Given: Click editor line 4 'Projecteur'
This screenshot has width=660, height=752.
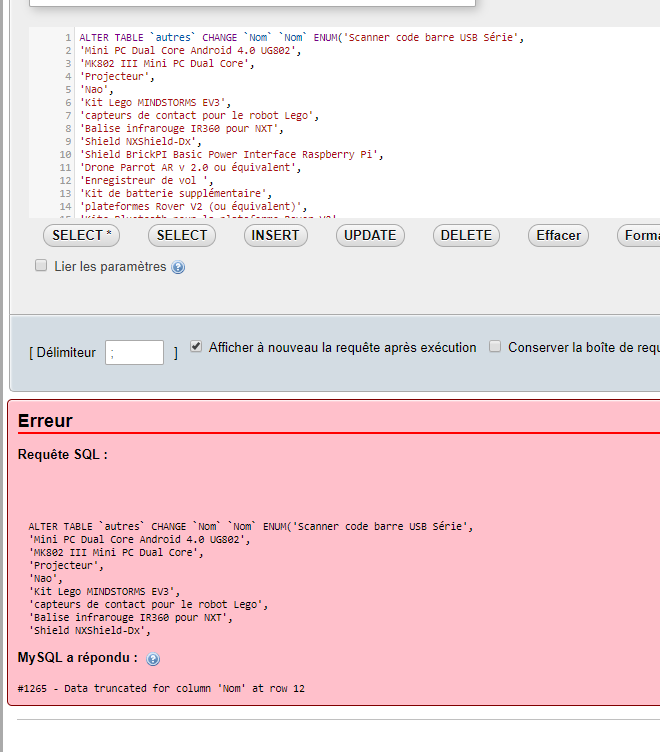Looking at the screenshot, I should click(117, 76).
